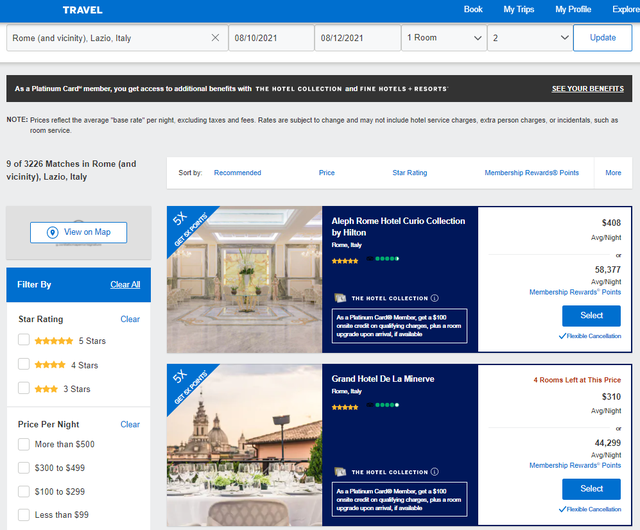Check the 4 Stars filter
The height and width of the screenshot is (530, 640).
point(24,364)
